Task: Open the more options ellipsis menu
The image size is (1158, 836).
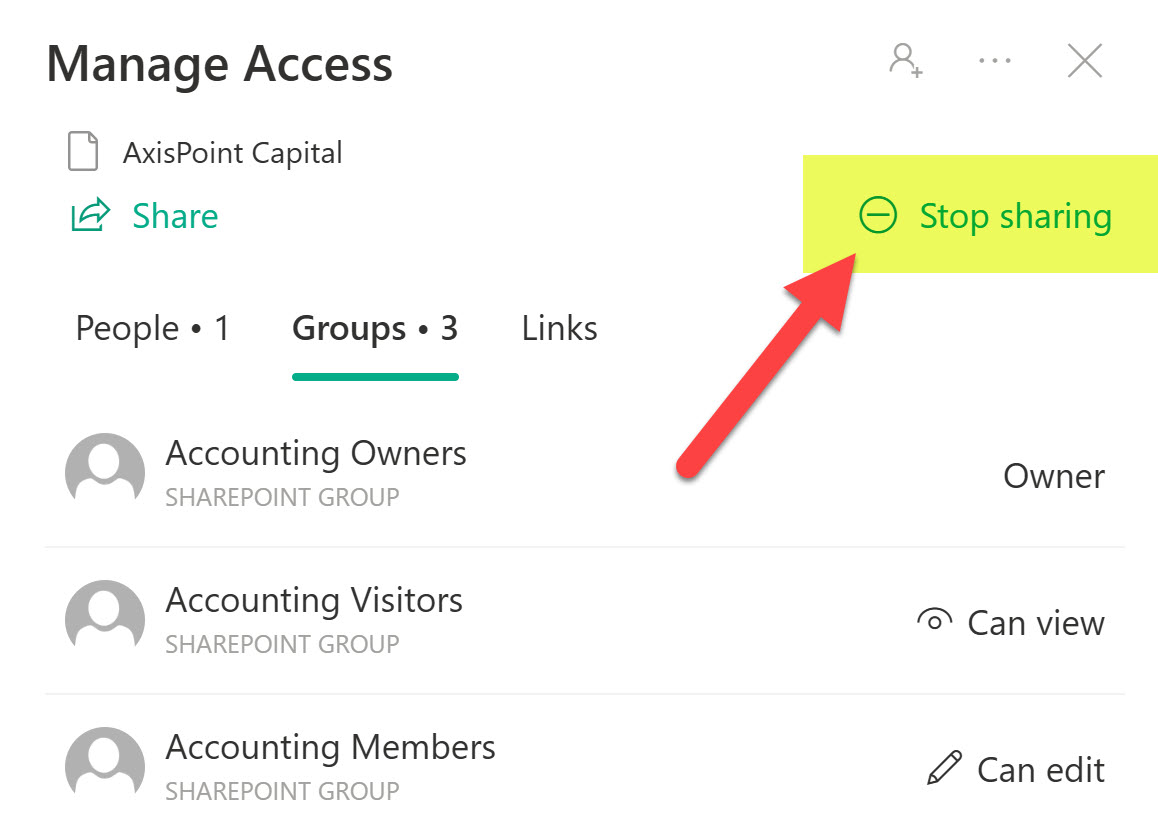Action: (995, 61)
